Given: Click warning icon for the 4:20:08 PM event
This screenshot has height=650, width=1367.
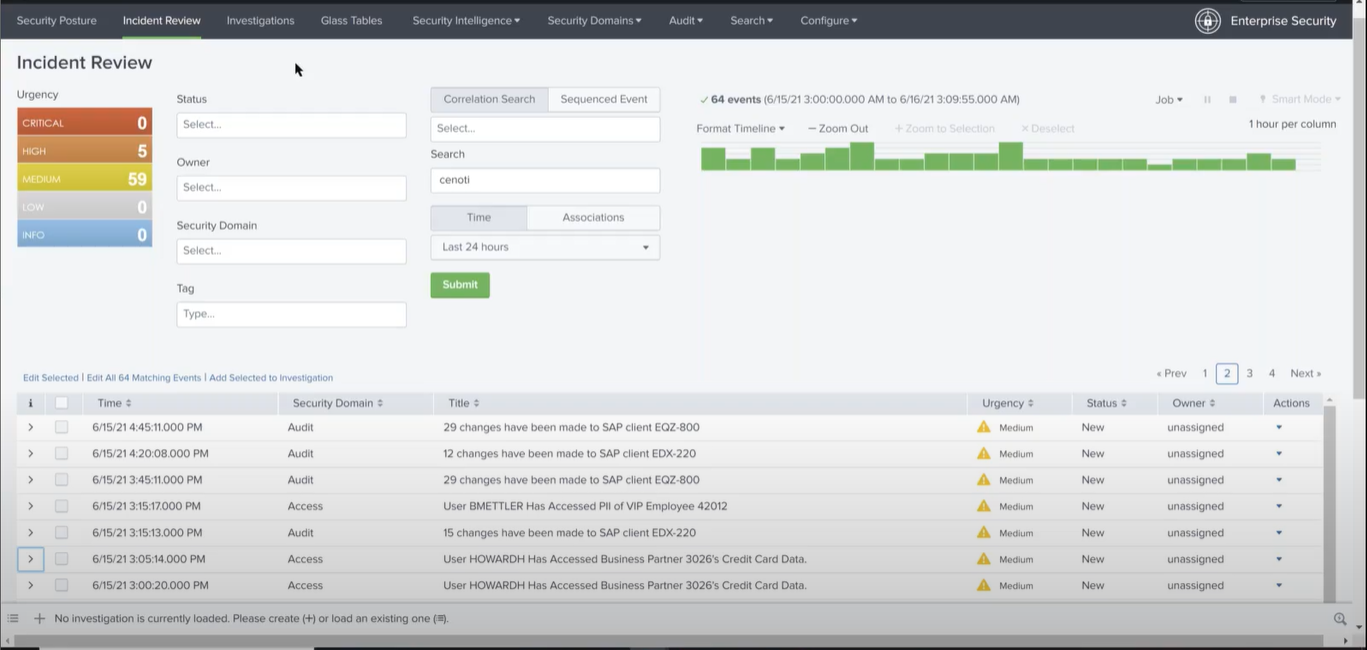Looking at the screenshot, I should [x=984, y=453].
